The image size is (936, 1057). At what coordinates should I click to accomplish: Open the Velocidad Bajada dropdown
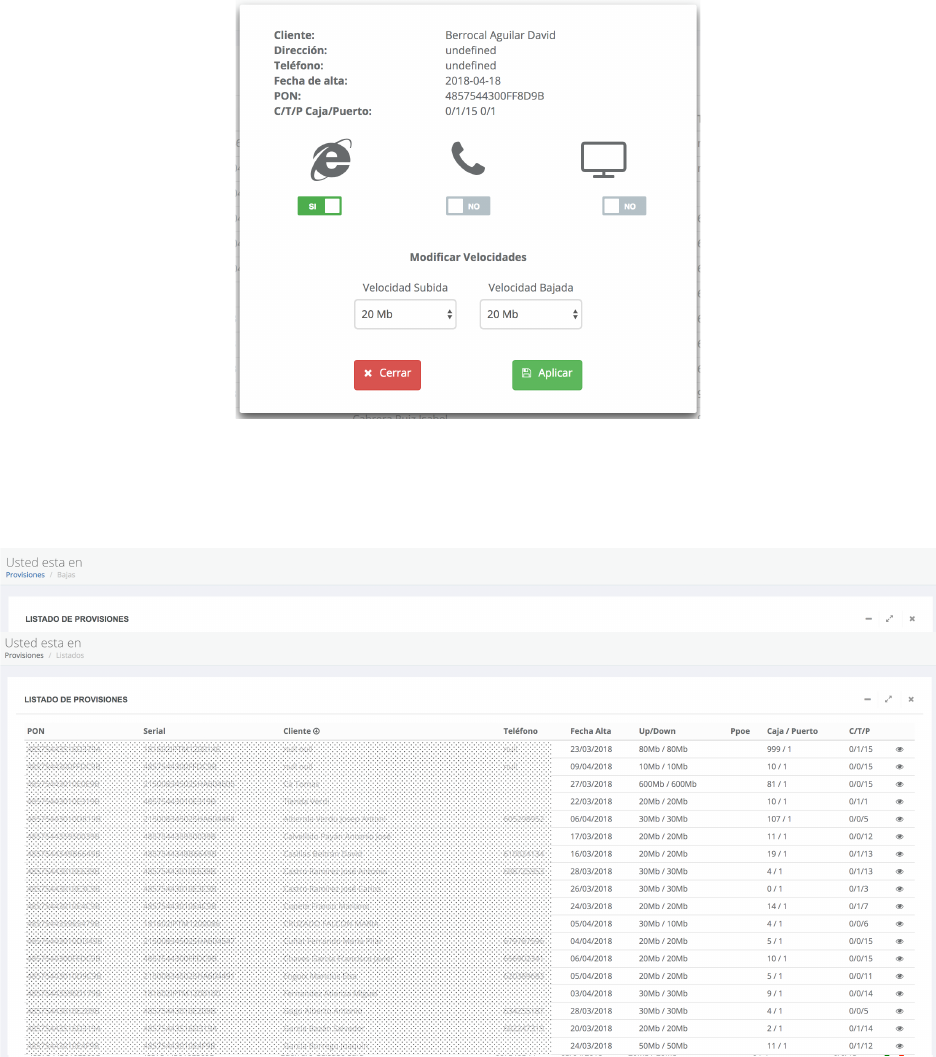531,314
